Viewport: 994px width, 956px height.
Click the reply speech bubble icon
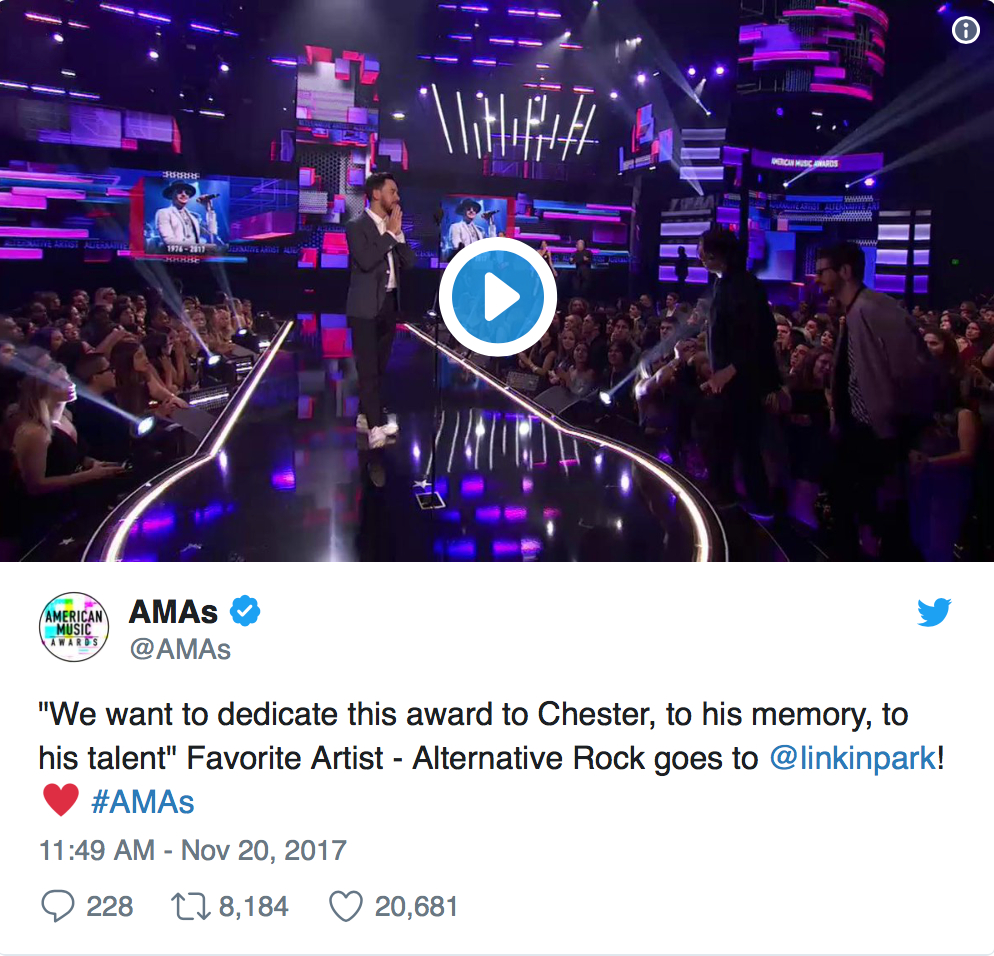pyautogui.click(x=58, y=907)
